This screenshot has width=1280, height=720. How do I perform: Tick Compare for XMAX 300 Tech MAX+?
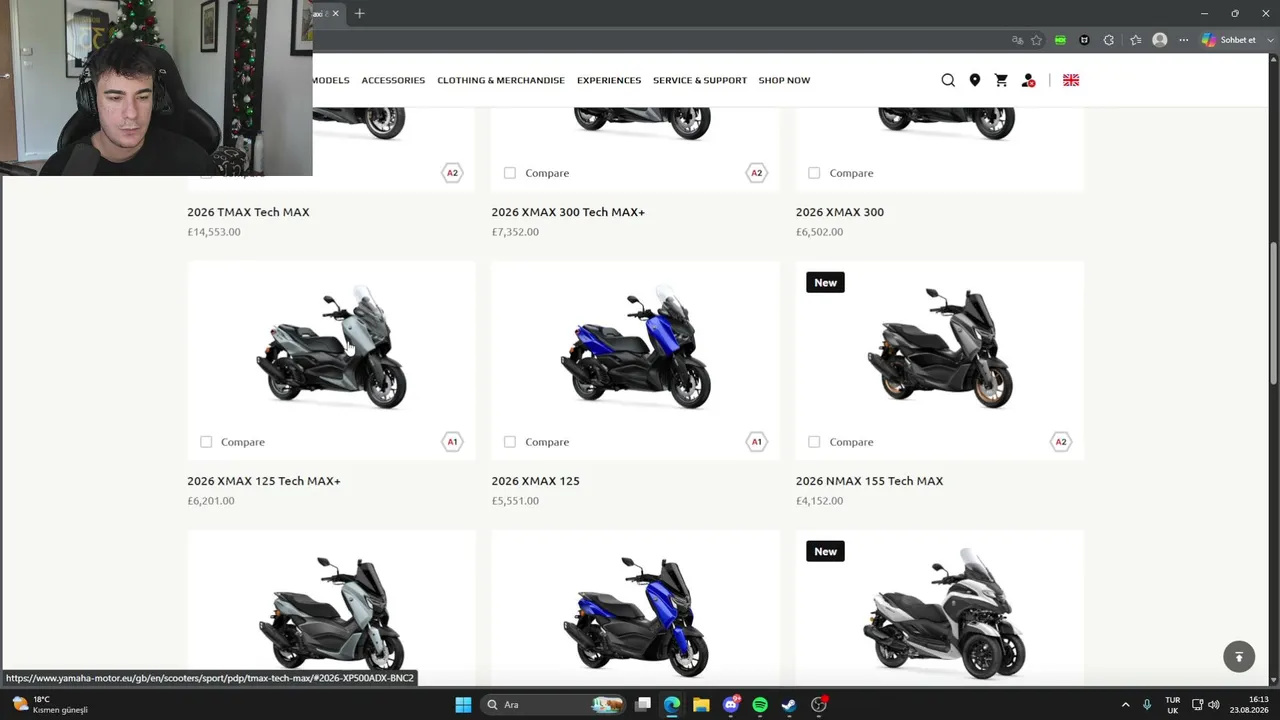click(510, 173)
